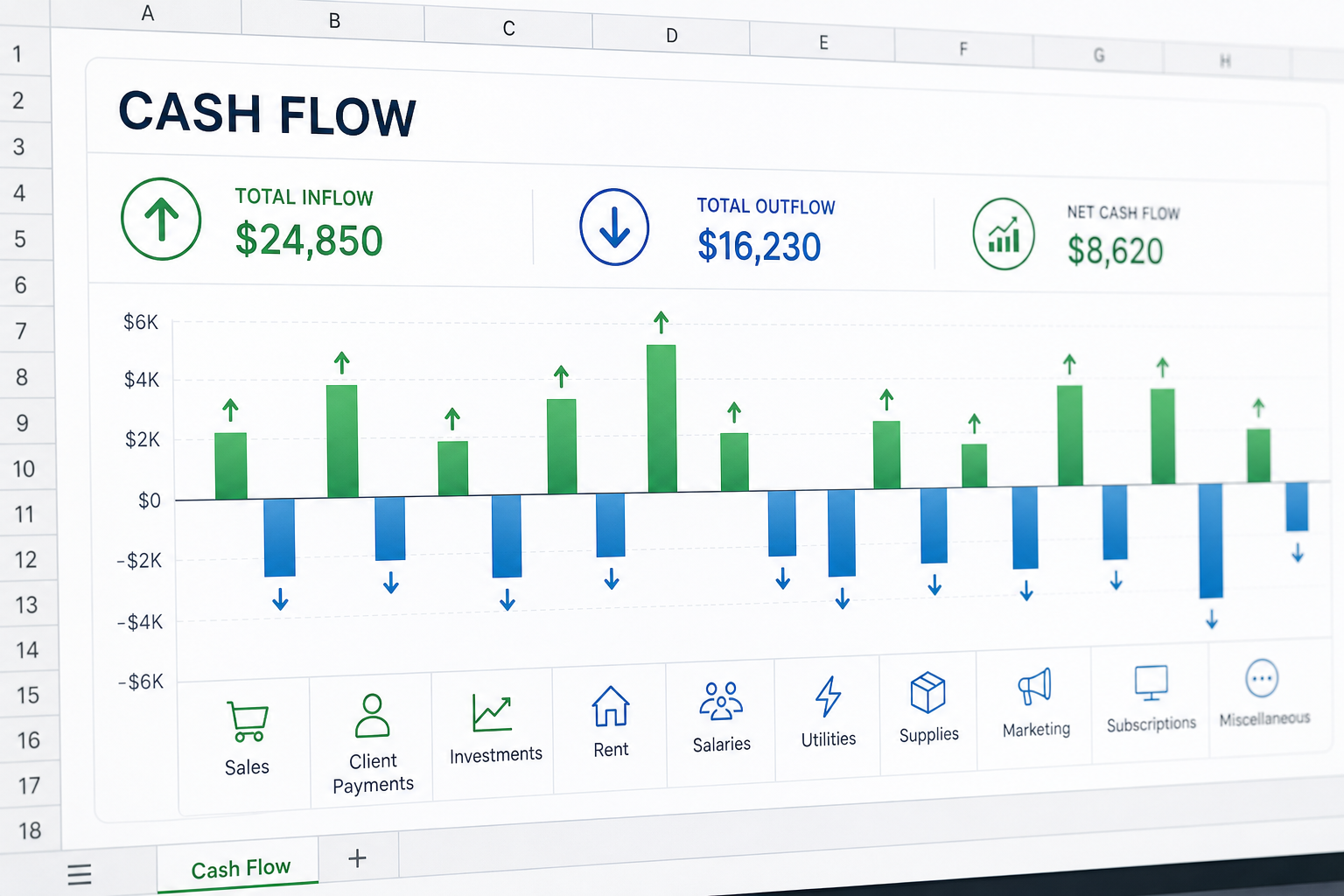Screen dimensions: 1344x896
Task: Click the Marketing category label
Action: point(1036,730)
